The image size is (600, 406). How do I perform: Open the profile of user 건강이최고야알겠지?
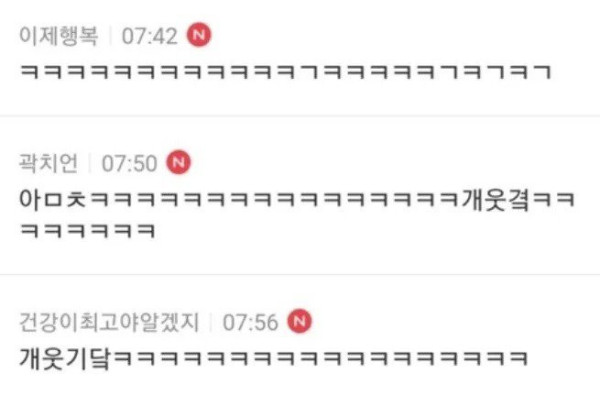point(109,322)
